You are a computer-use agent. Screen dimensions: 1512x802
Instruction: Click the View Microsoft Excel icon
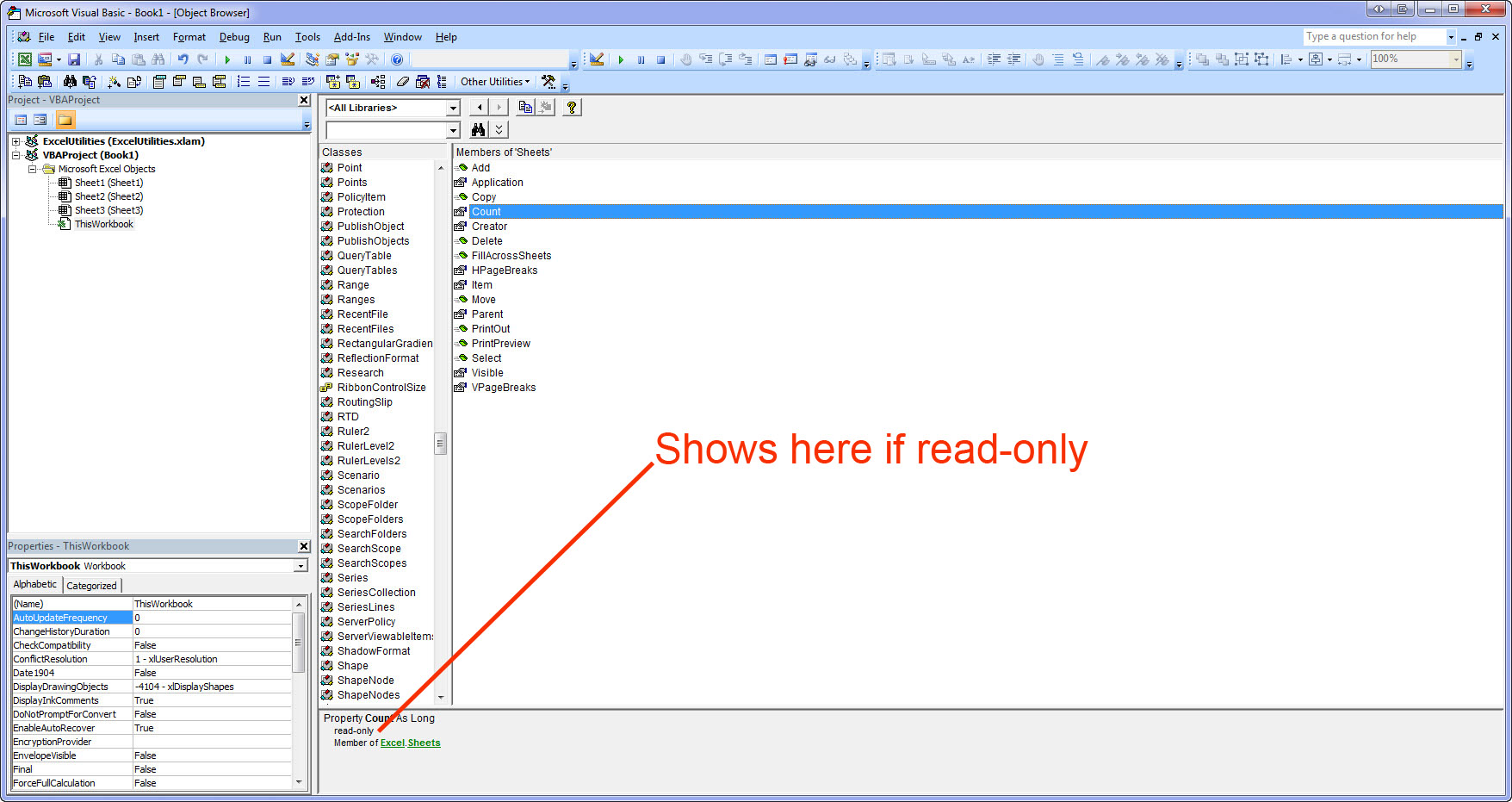click(25, 59)
